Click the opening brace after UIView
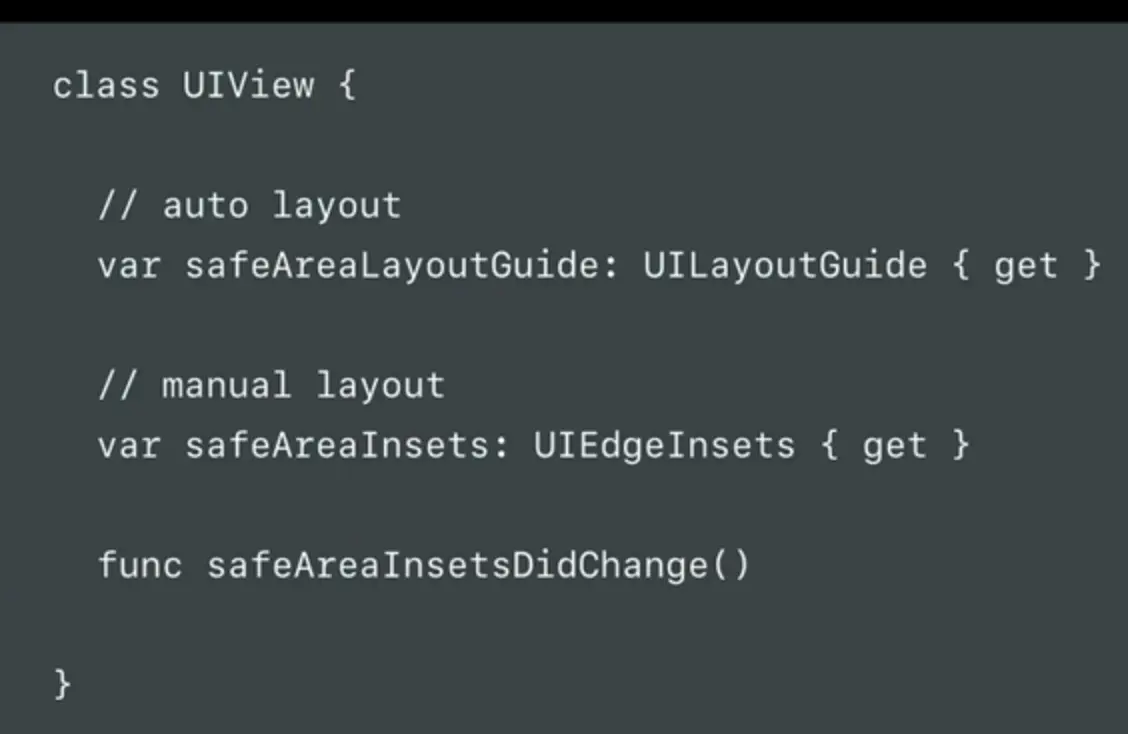1128x734 pixels. [347, 86]
